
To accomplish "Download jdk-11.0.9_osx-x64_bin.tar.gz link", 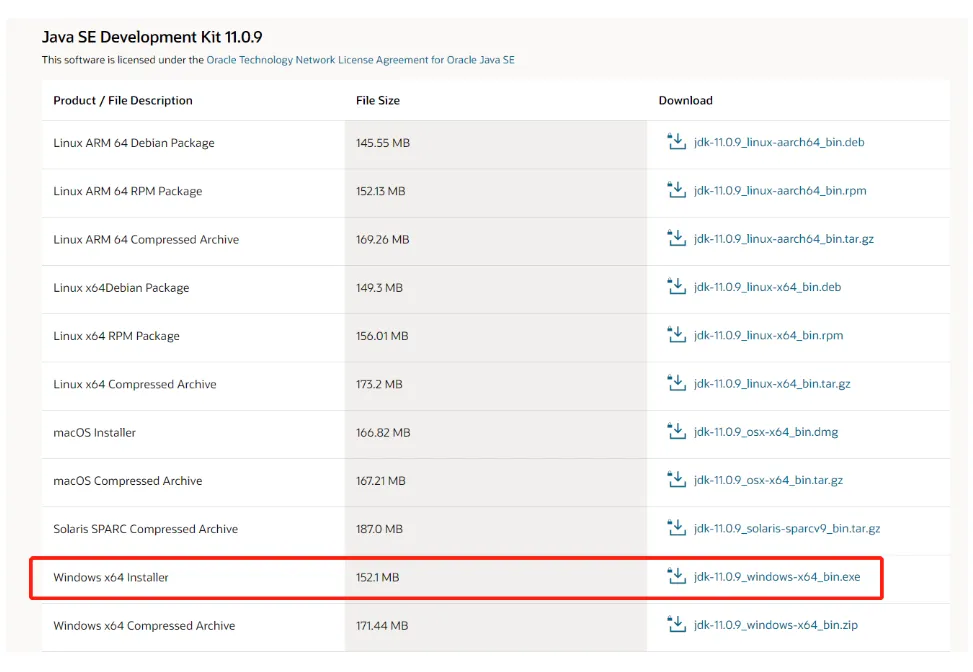I will point(768,480).
